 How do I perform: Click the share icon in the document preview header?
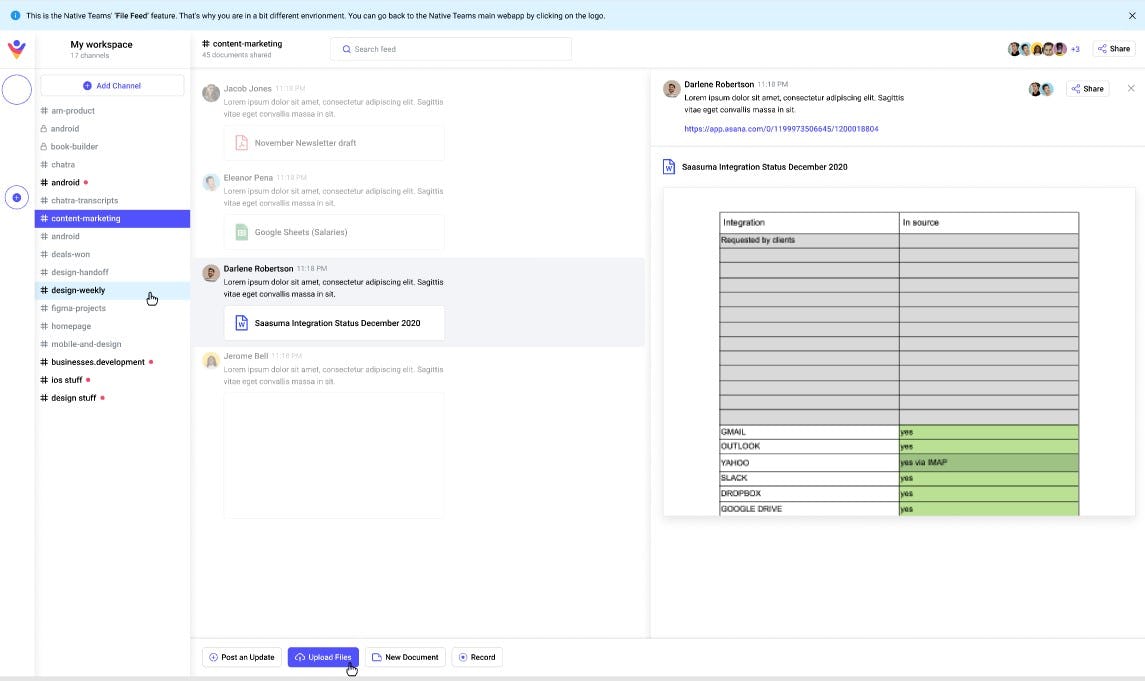point(1087,88)
